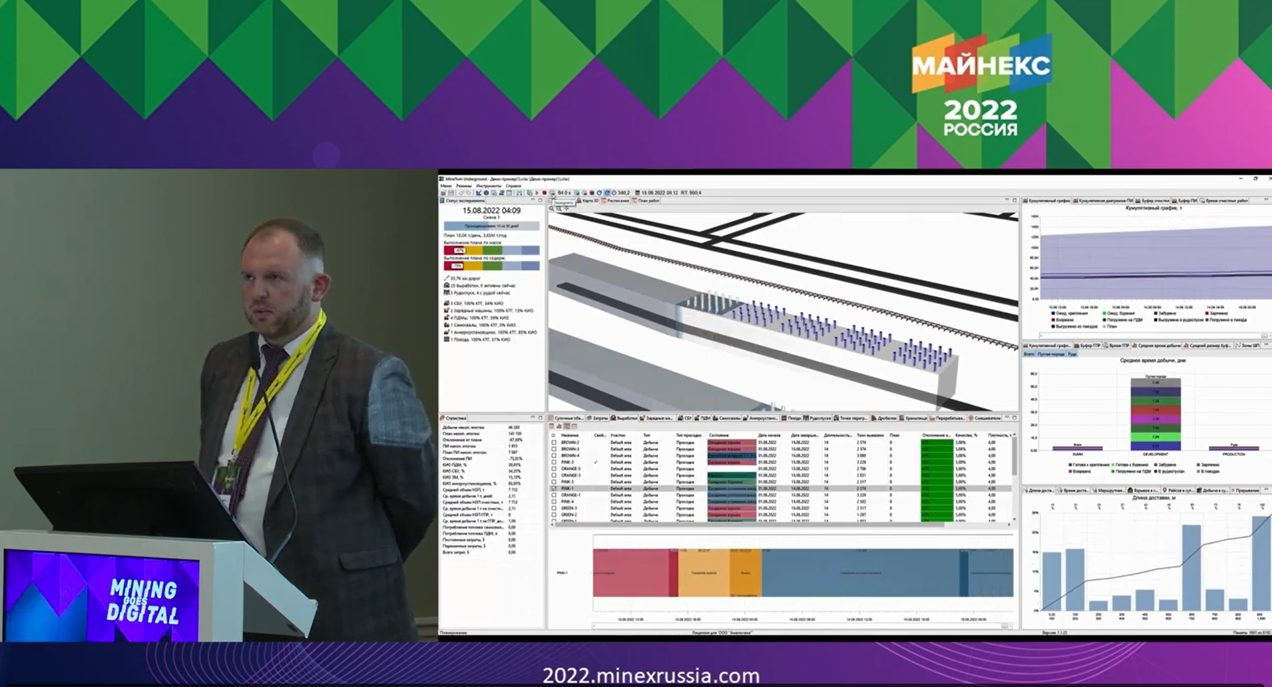The image size is (1272, 687).
Task: Tick the checkbox for row PINK-5
Action: [554, 482]
